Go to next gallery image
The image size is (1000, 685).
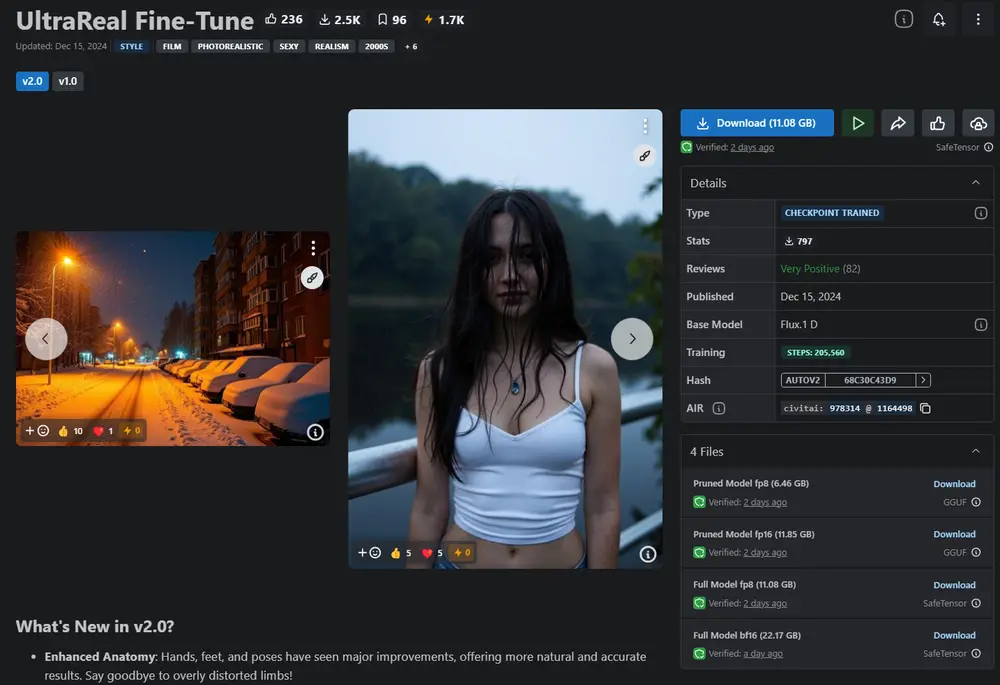632,339
